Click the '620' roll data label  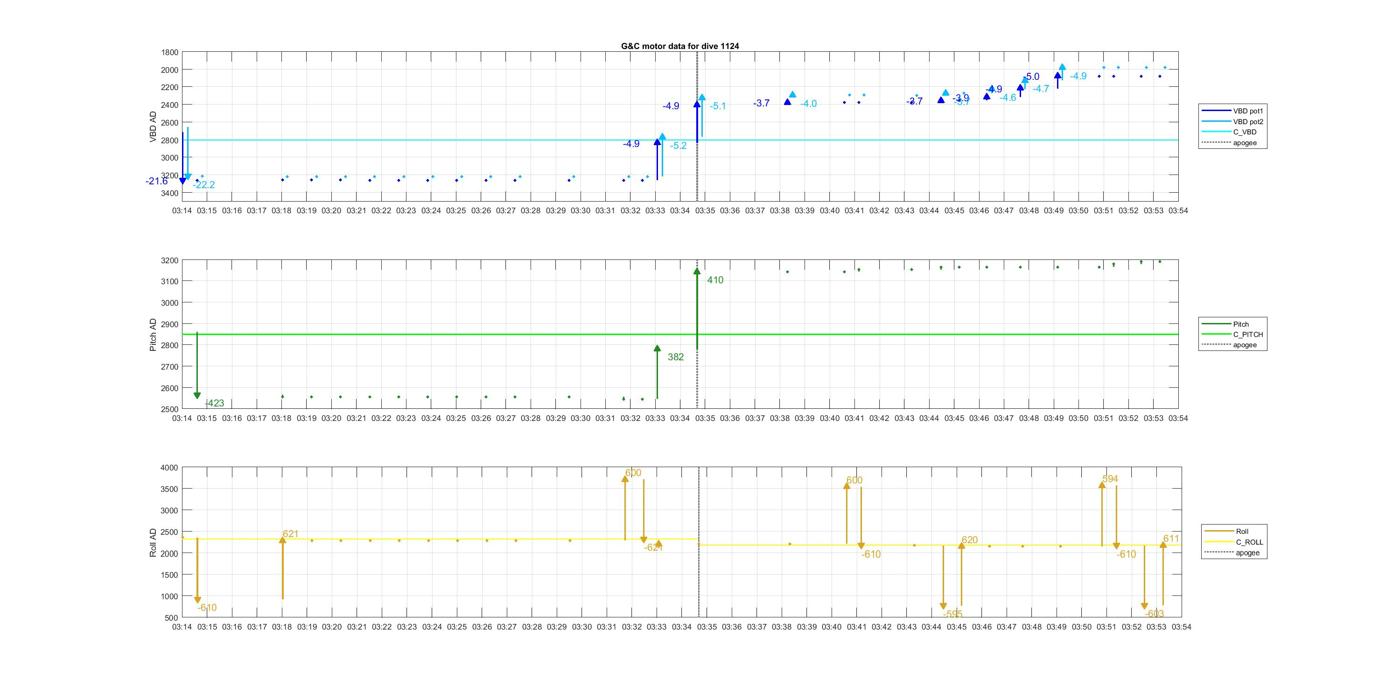click(969, 540)
